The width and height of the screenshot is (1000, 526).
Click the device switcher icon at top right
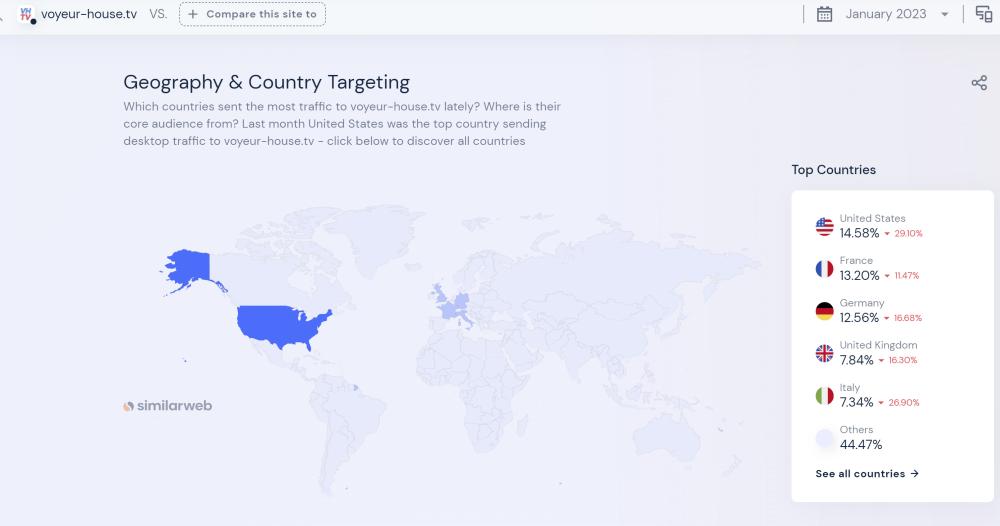(x=984, y=14)
